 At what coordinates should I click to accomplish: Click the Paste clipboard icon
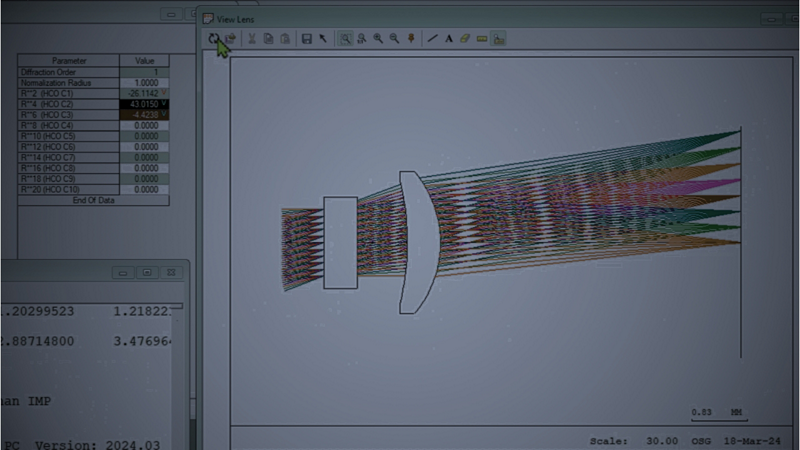point(285,39)
